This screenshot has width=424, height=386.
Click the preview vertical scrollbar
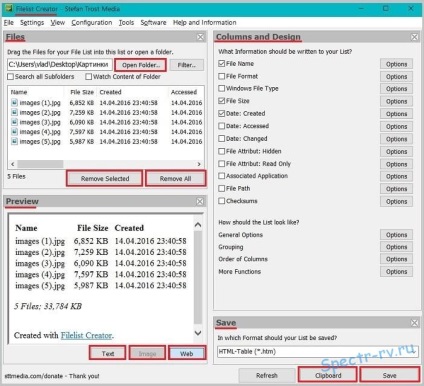[198, 277]
